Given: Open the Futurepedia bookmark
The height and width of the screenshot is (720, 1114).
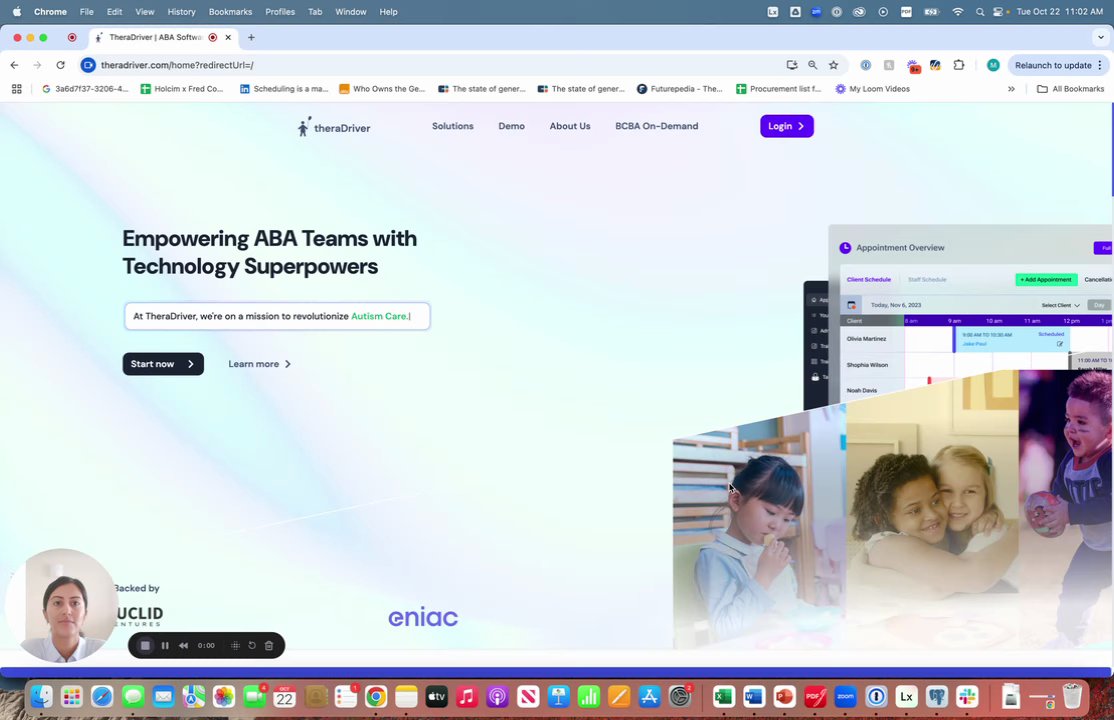Looking at the screenshot, I should click(x=679, y=89).
